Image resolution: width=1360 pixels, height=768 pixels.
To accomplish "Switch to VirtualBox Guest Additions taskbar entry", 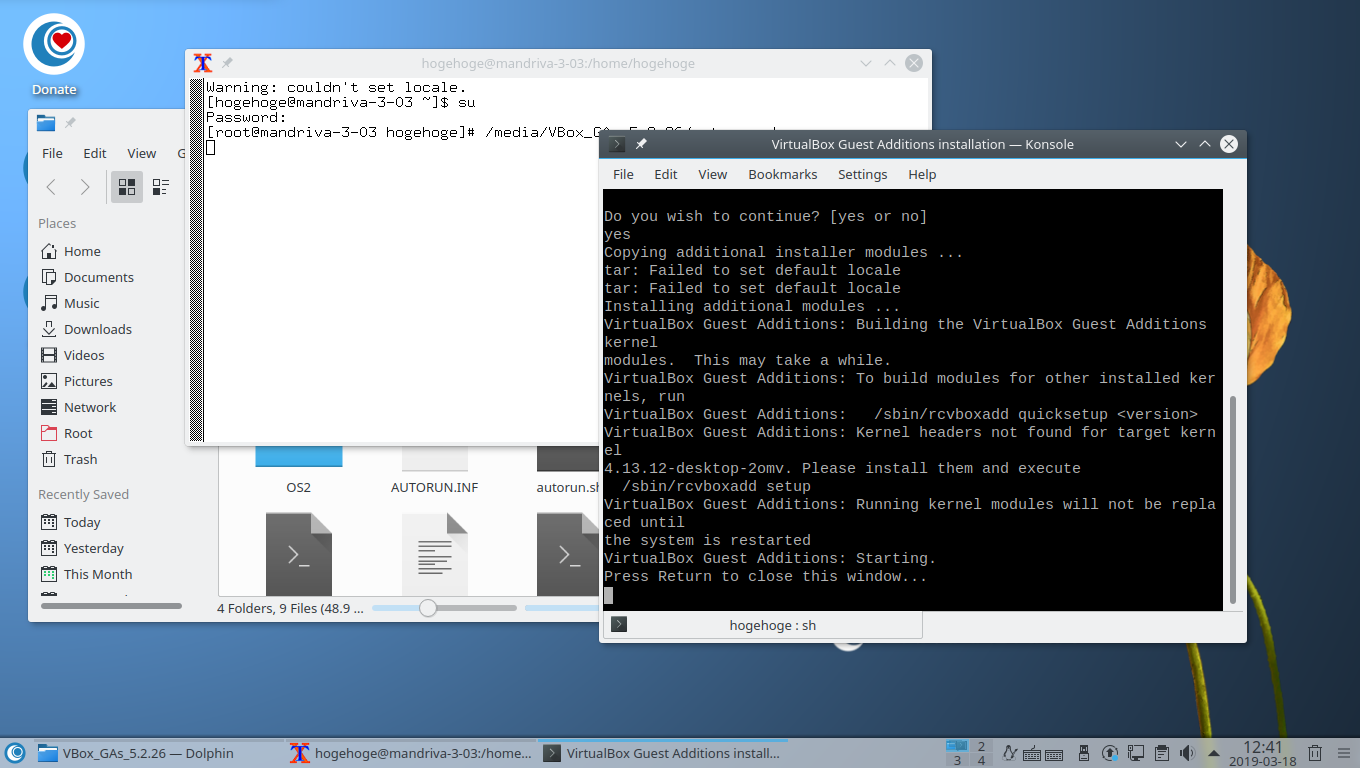I will click(x=663, y=753).
